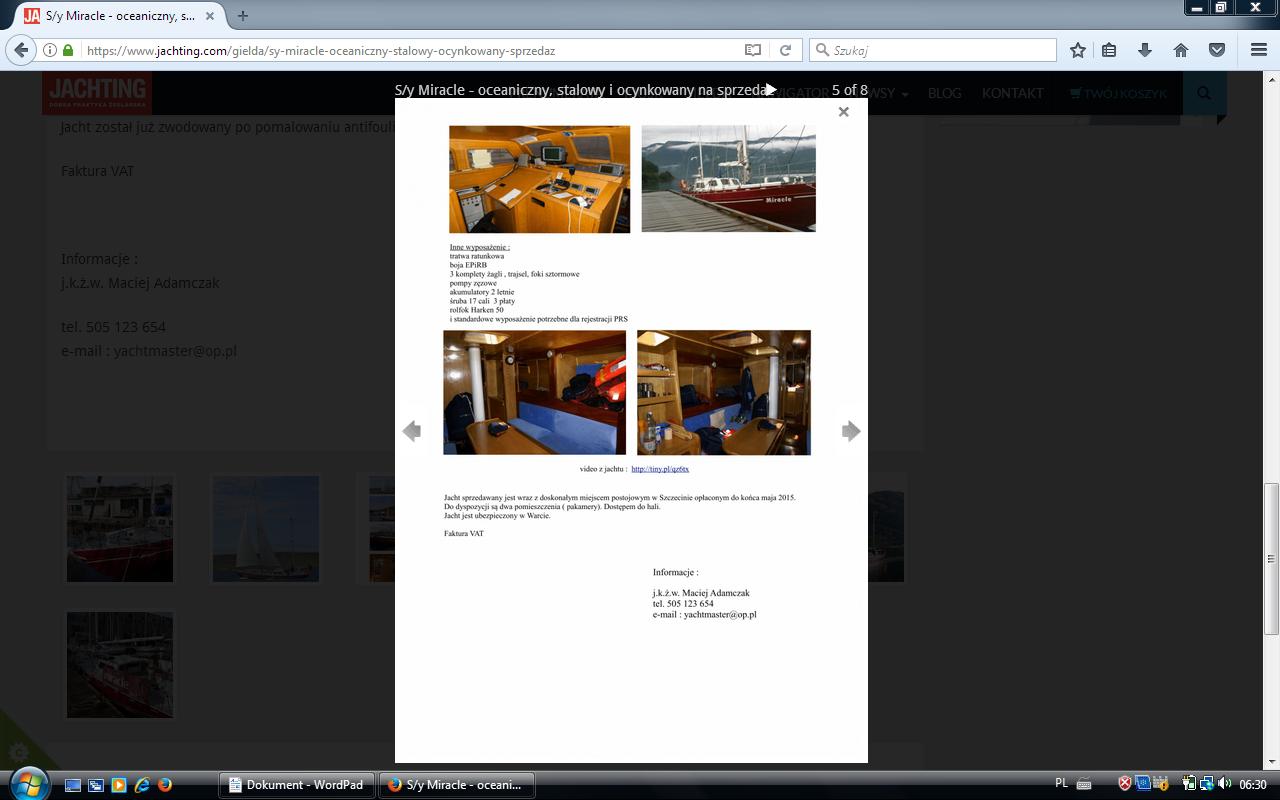
Task: Open BLOG menu item in site header
Action: [x=944, y=93]
